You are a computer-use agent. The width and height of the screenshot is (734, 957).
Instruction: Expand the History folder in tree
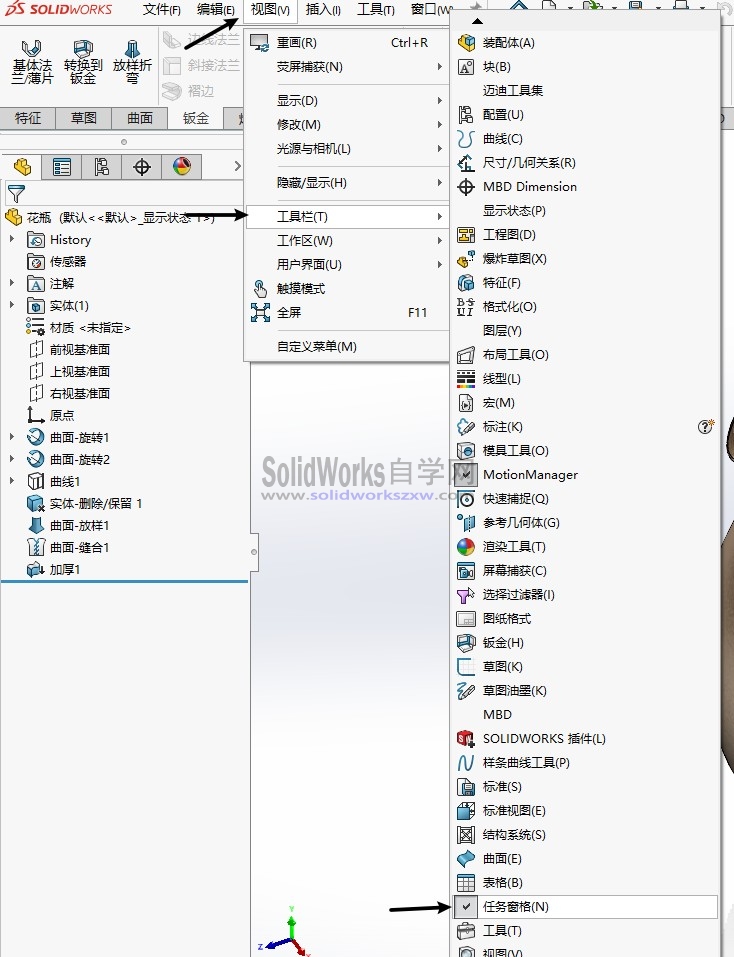point(12,239)
